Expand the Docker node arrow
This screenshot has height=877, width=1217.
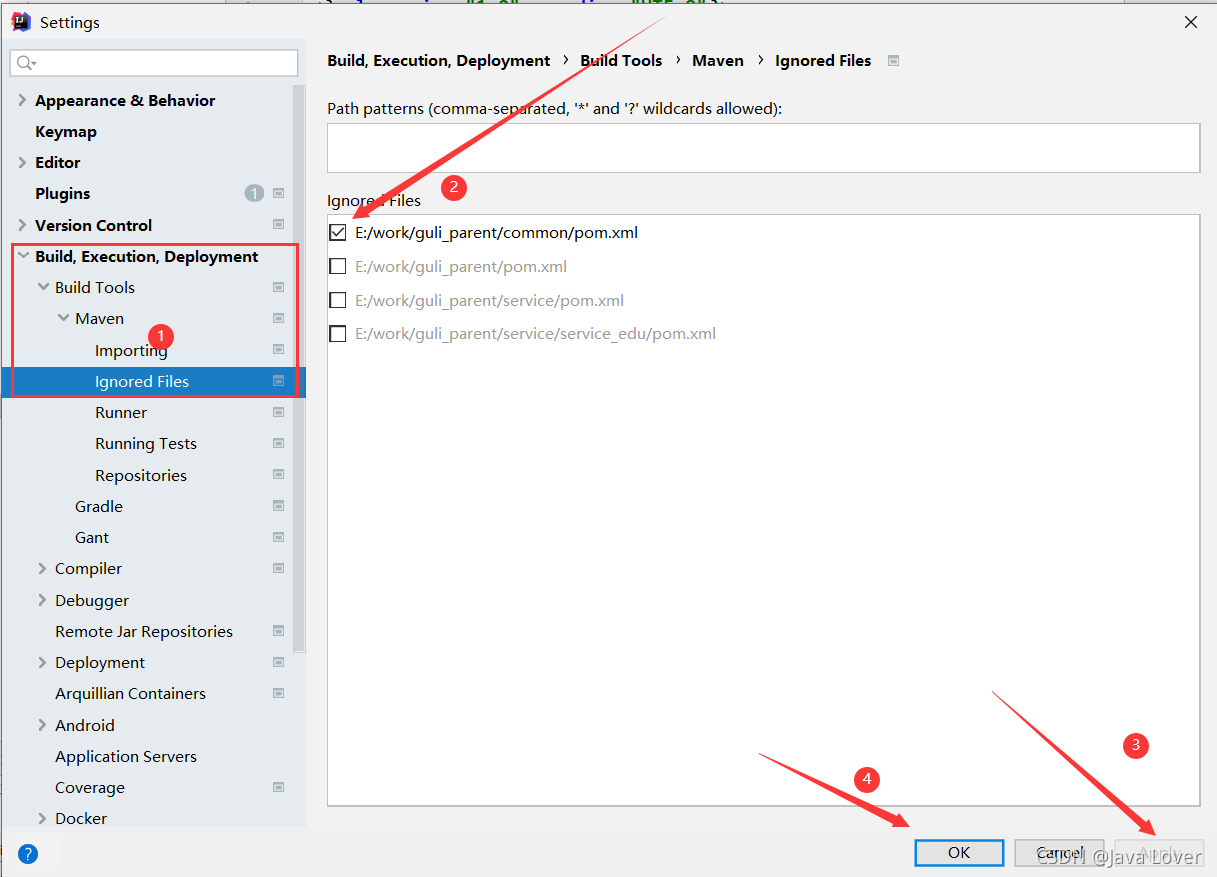(42, 818)
